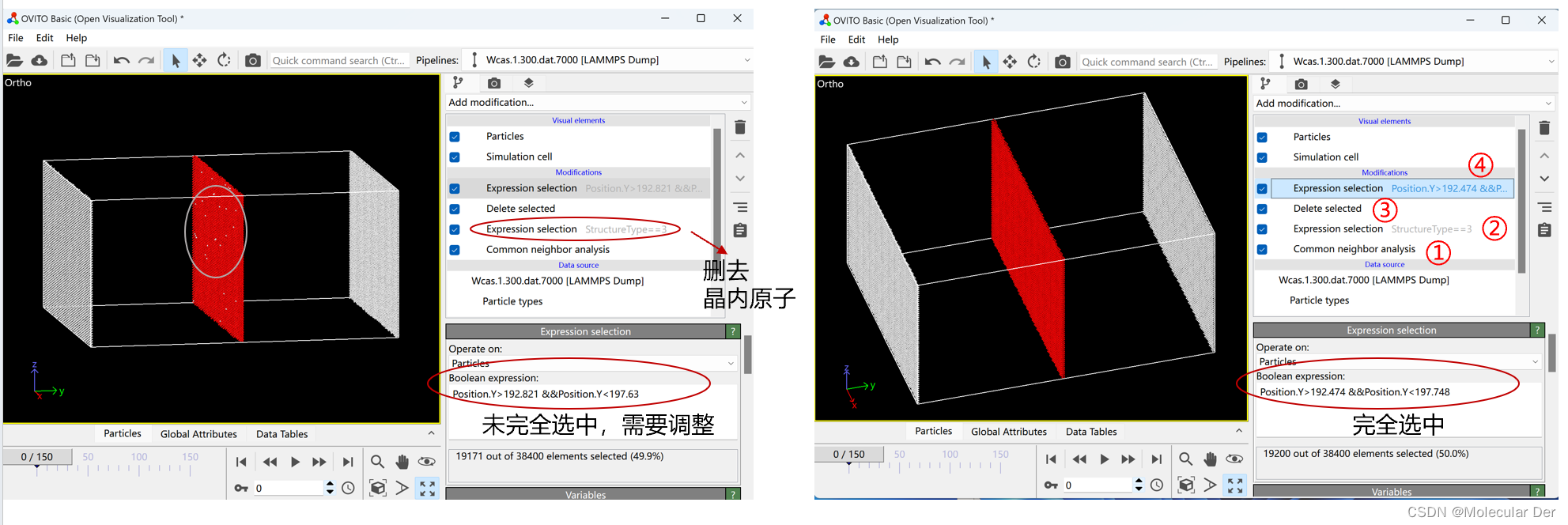Click the pan hand tool in right window
This screenshot has width=1568, height=525.
[1210, 459]
